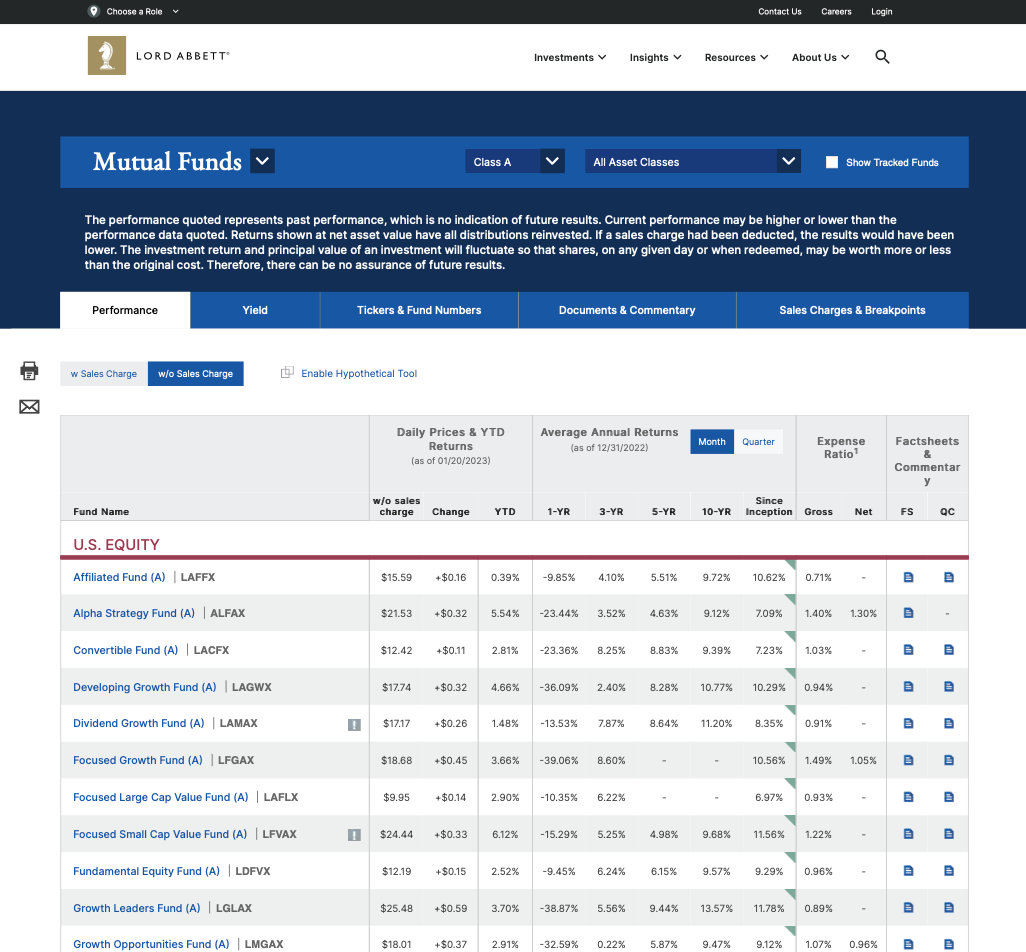This screenshot has height=952, width=1026.
Task: Click the YTD column header
Action: [x=504, y=512]
